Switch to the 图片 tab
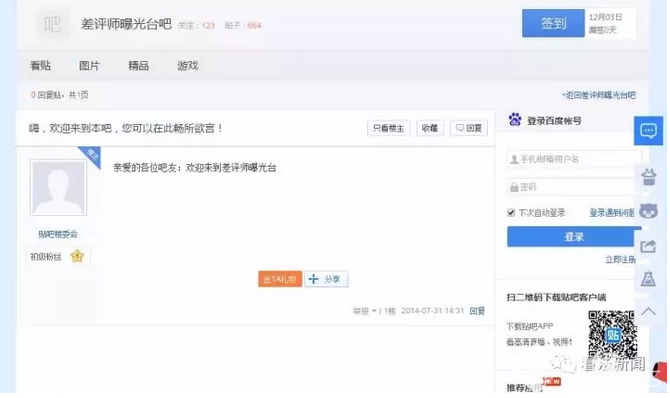Image resolution: width=670 pixels, height=398 pixels. (89, 65)
